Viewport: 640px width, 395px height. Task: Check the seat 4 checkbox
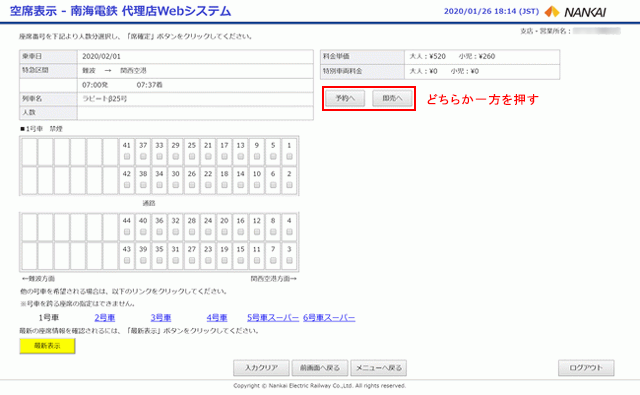coord(289,232)
